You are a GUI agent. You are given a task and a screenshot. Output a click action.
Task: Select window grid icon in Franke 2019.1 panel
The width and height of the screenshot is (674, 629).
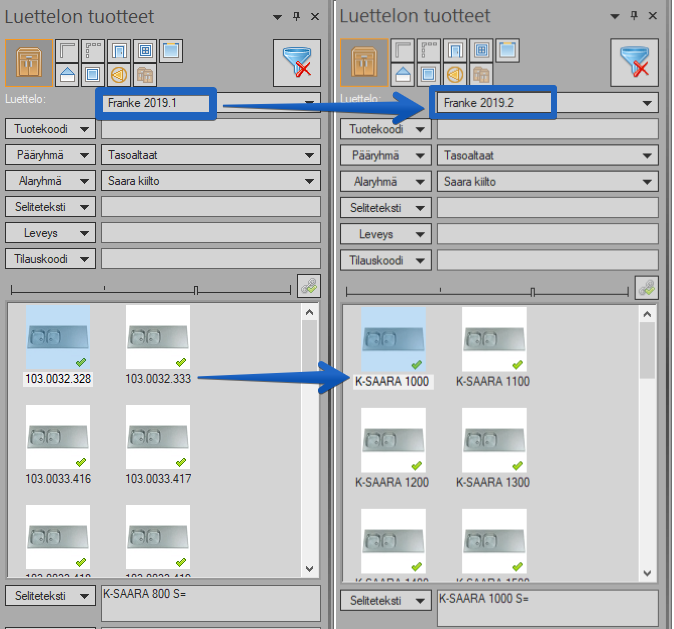pos(145,51)
